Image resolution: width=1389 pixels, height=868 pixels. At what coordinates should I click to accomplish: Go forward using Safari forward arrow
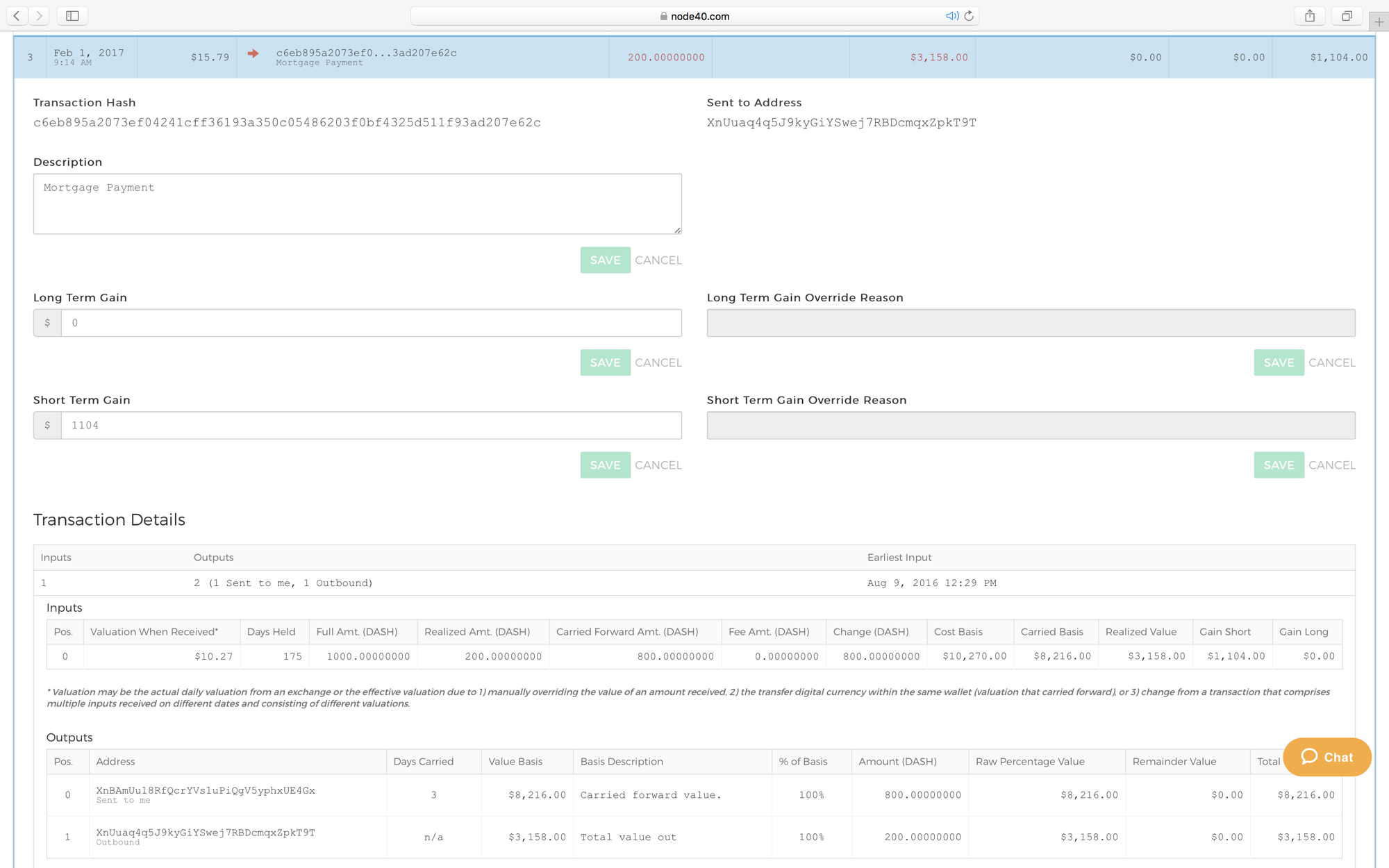pos(40,15)
